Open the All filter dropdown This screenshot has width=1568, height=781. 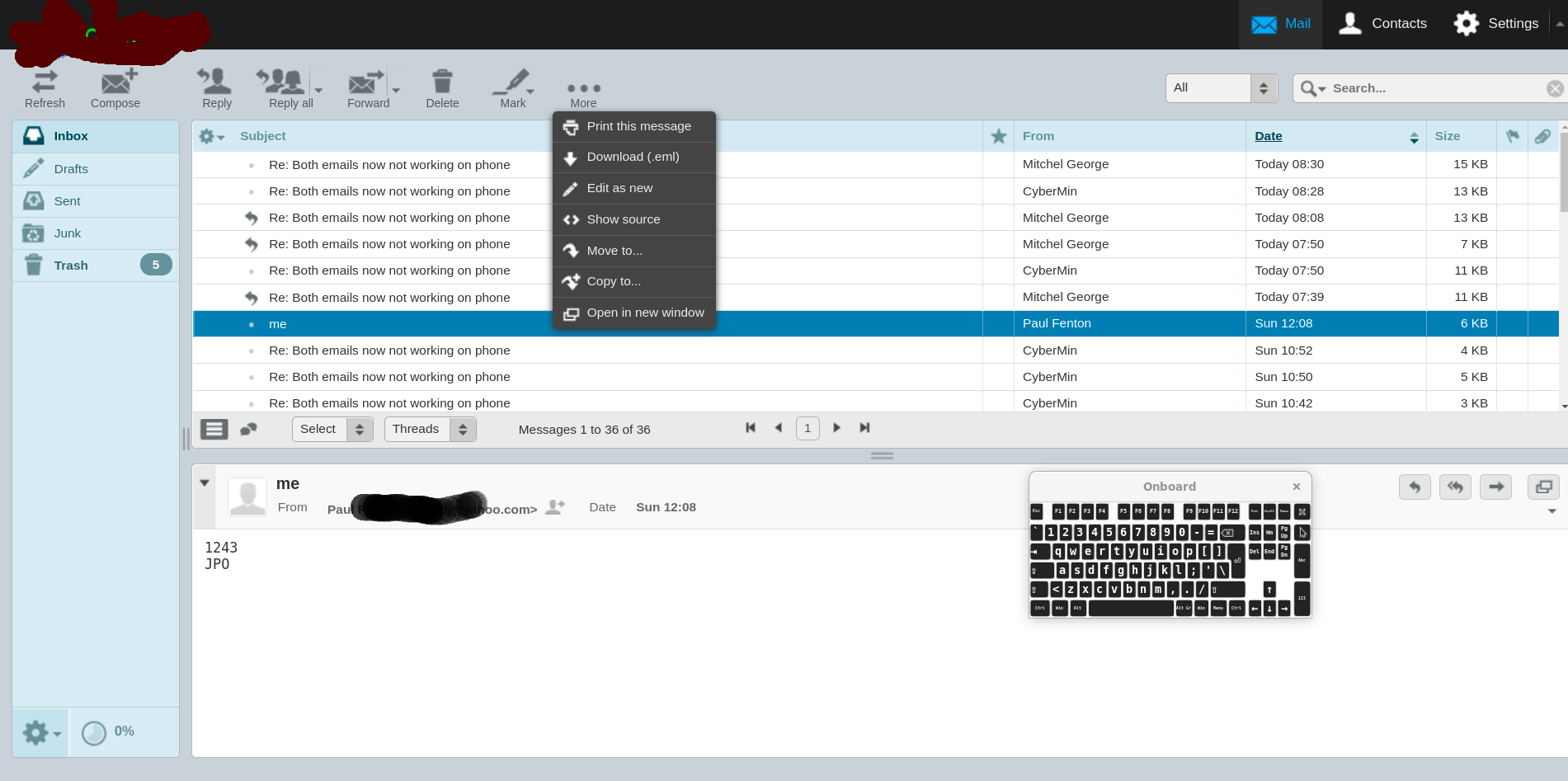click(x=1222, y=88)
